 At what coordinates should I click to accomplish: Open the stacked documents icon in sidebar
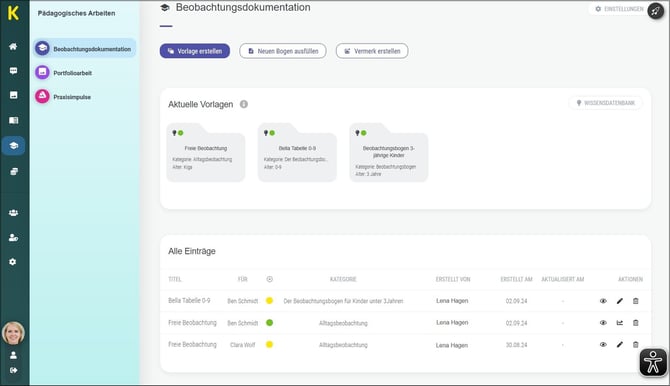tap(13, 171)
